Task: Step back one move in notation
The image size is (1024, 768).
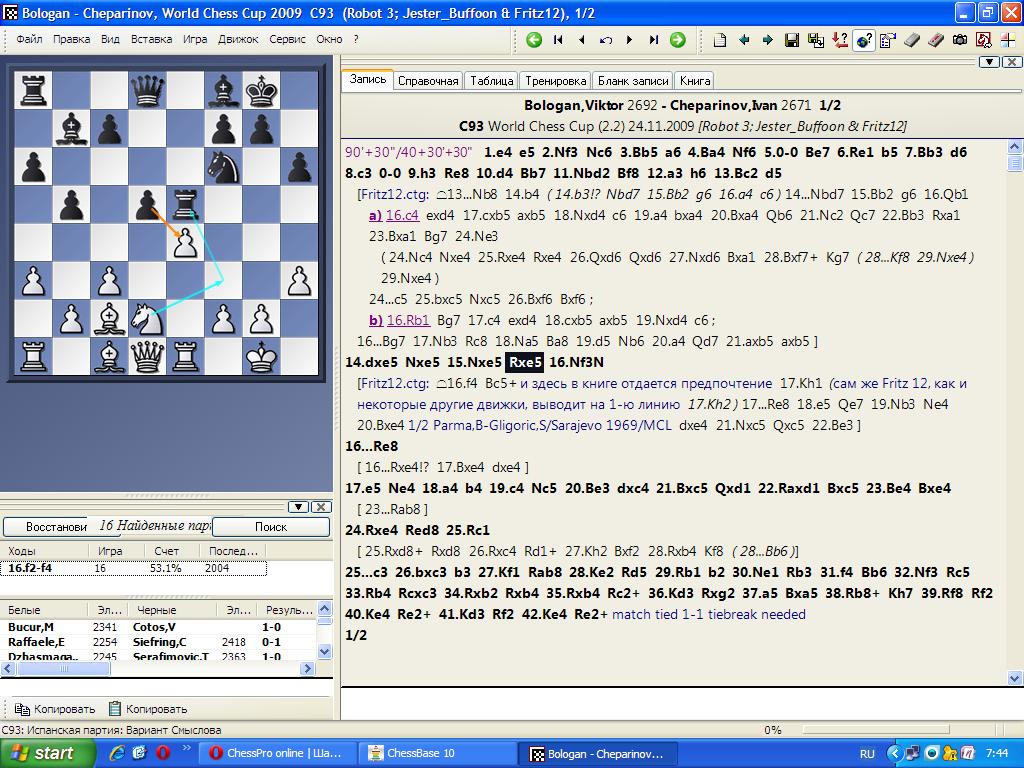Action: coord(582,40)
